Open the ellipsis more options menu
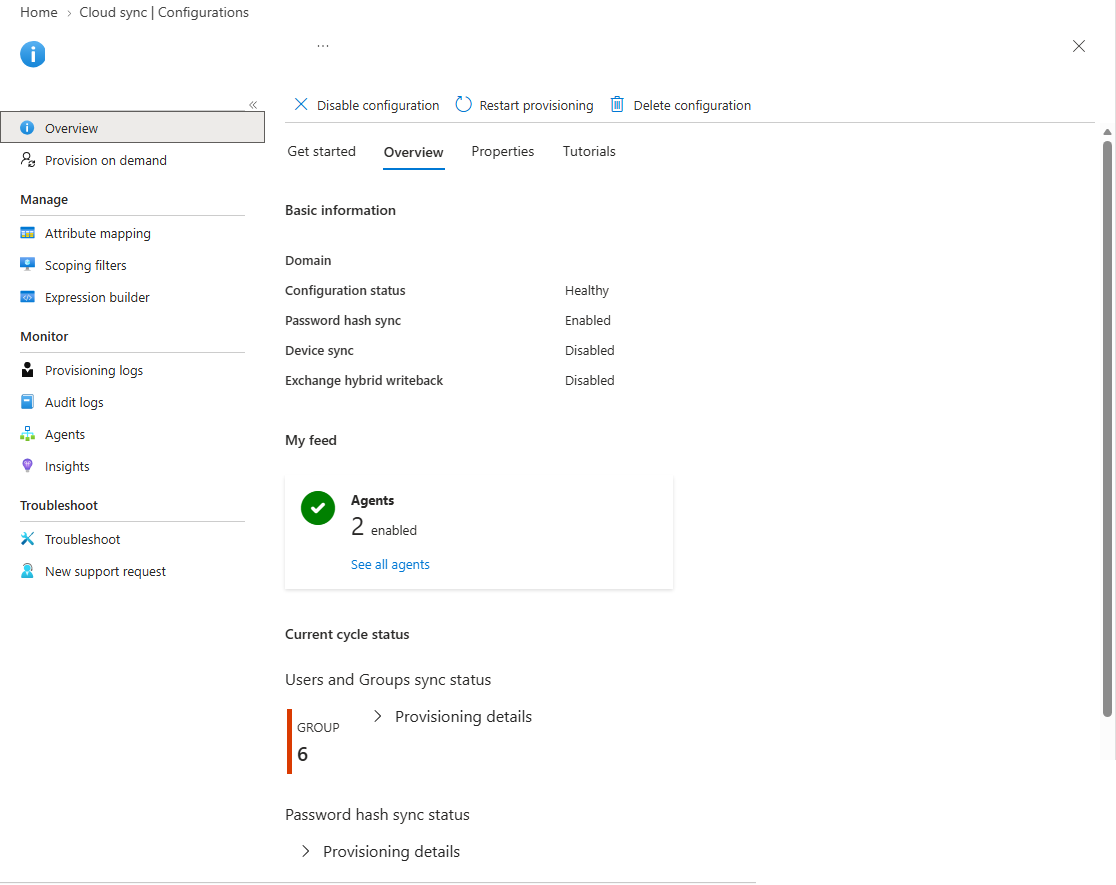The width and height of the screenshot is (1116, 885). (323, 46)
